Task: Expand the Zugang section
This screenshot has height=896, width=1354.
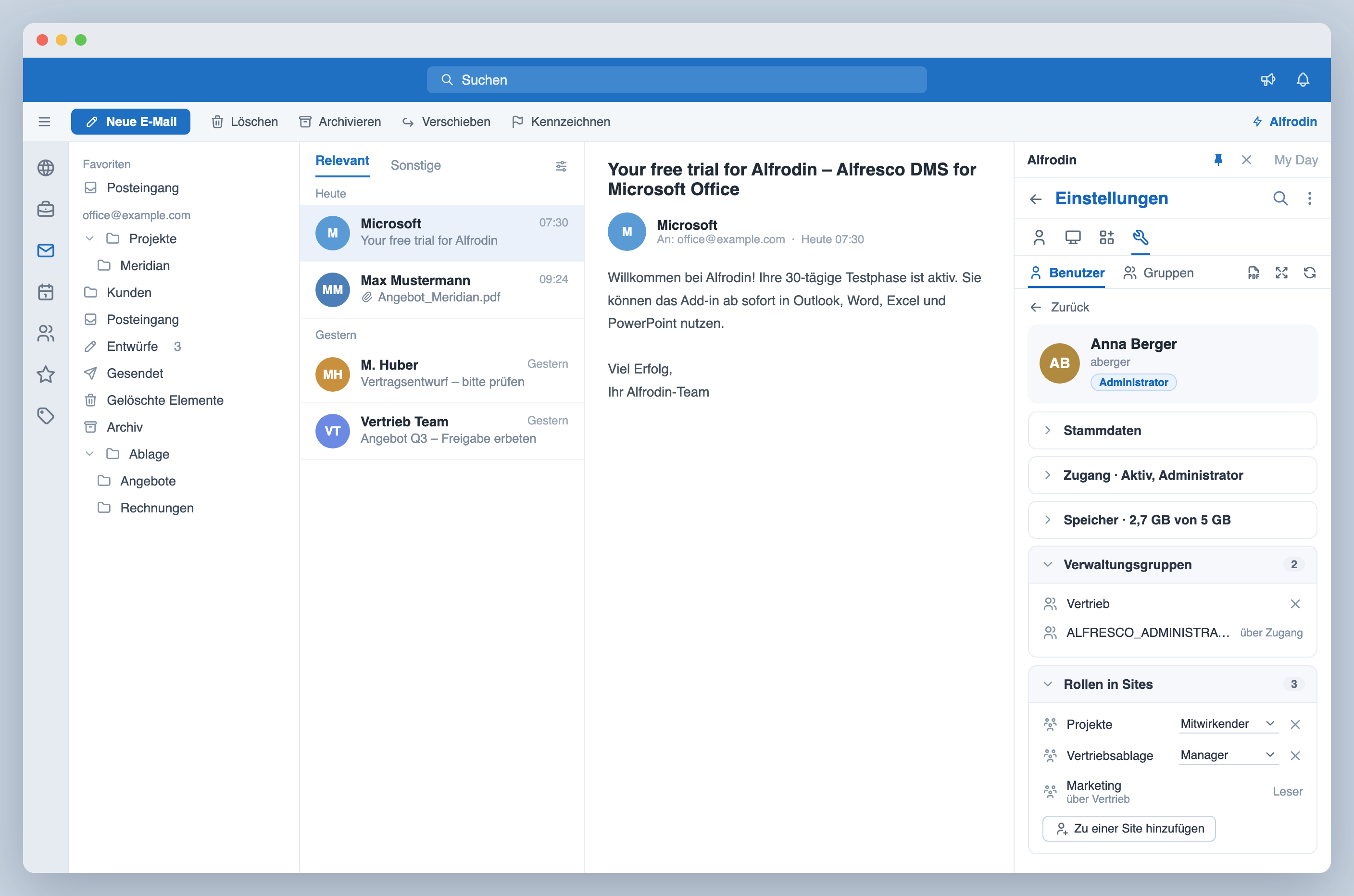Action: point(1172,475)
